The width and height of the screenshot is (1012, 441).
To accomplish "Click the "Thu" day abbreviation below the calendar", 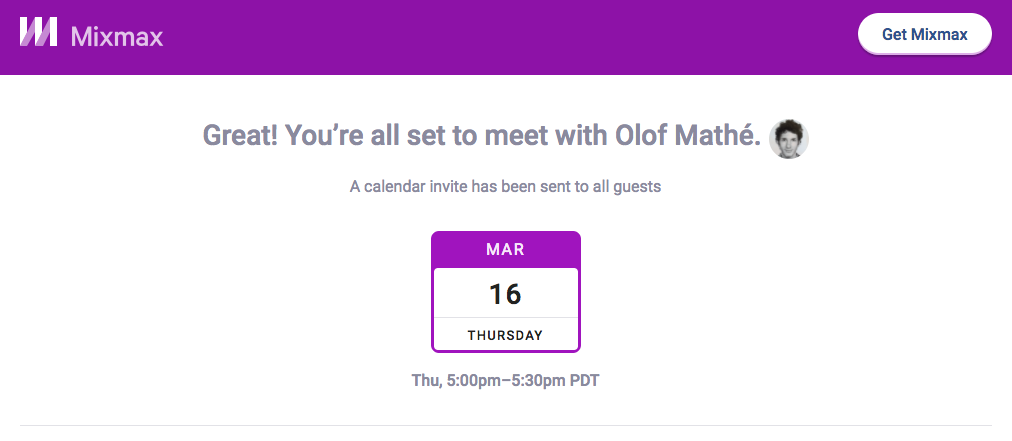I will coord(424,380).
